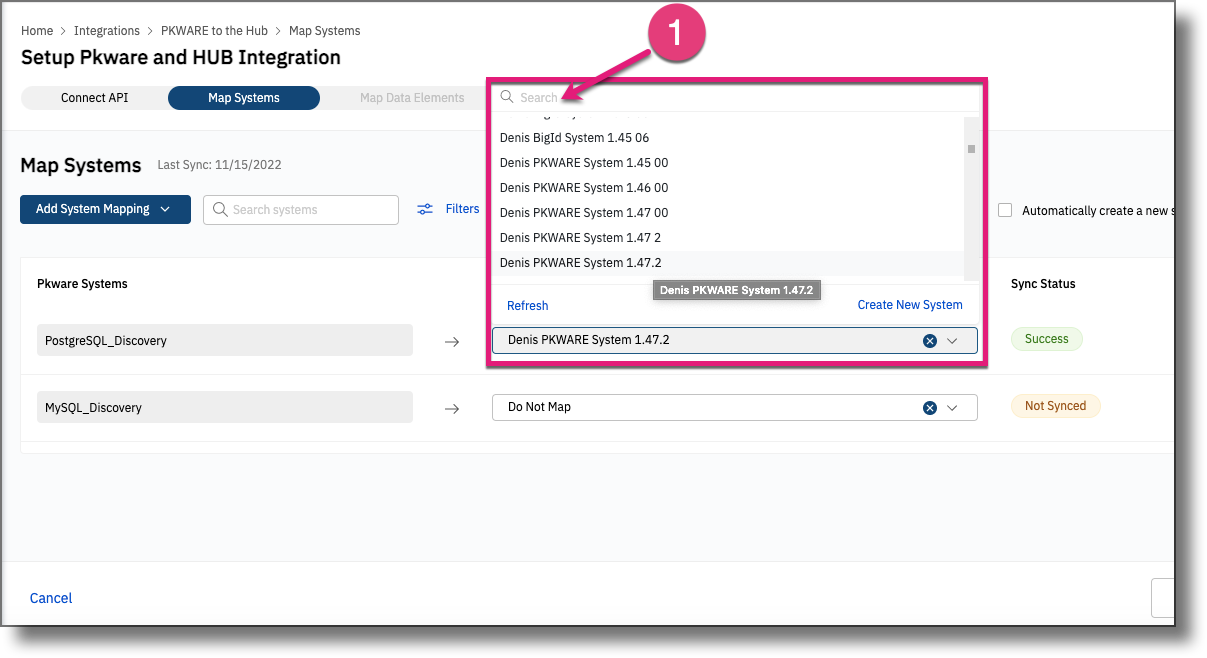Navigate to the Integrations breadcrumb
Image resolution: width=1207 pixels, height=658 pixels.
[106, 30]
